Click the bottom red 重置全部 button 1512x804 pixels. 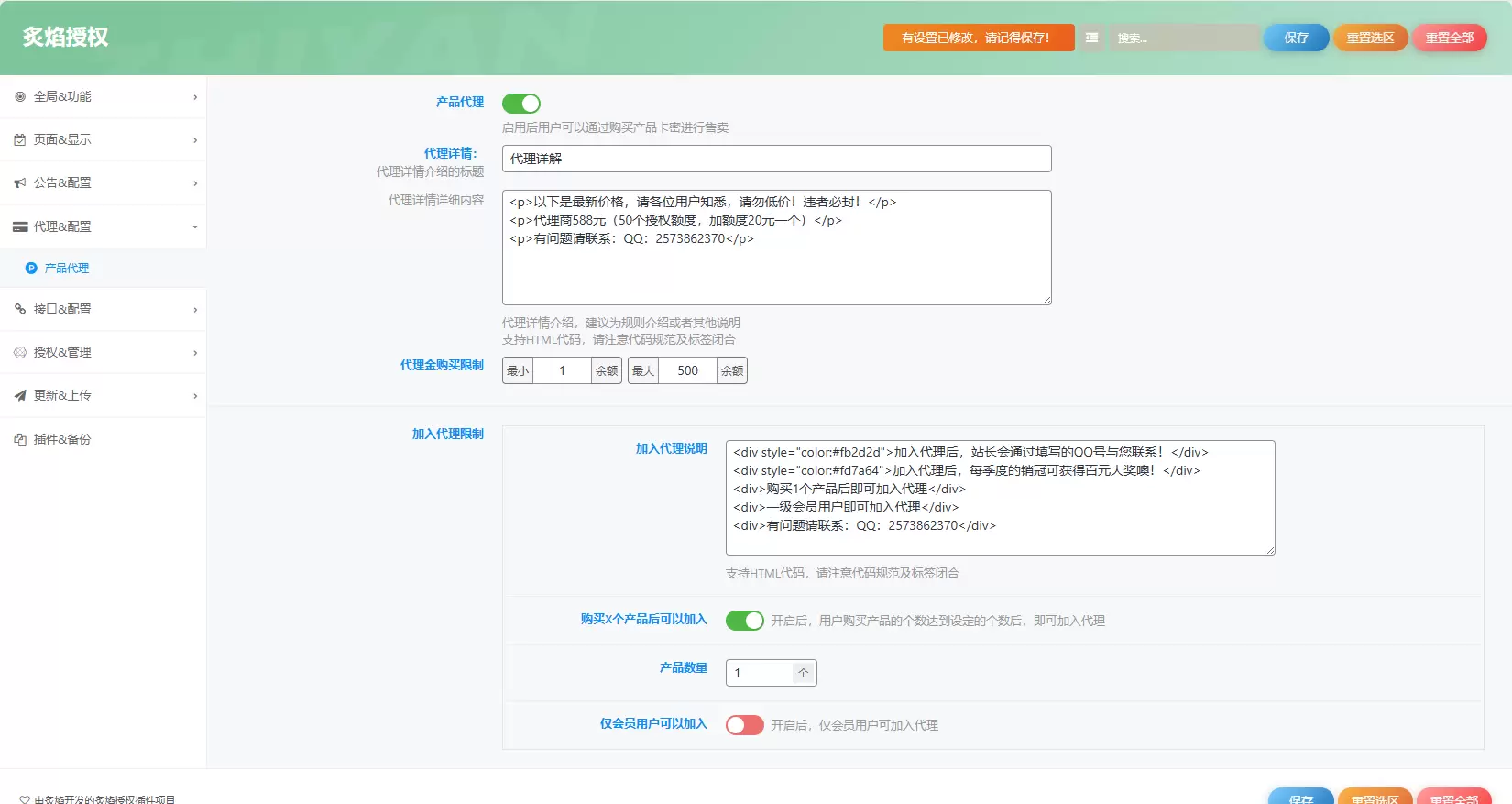pyautogui.click(x=1453, y=796)
